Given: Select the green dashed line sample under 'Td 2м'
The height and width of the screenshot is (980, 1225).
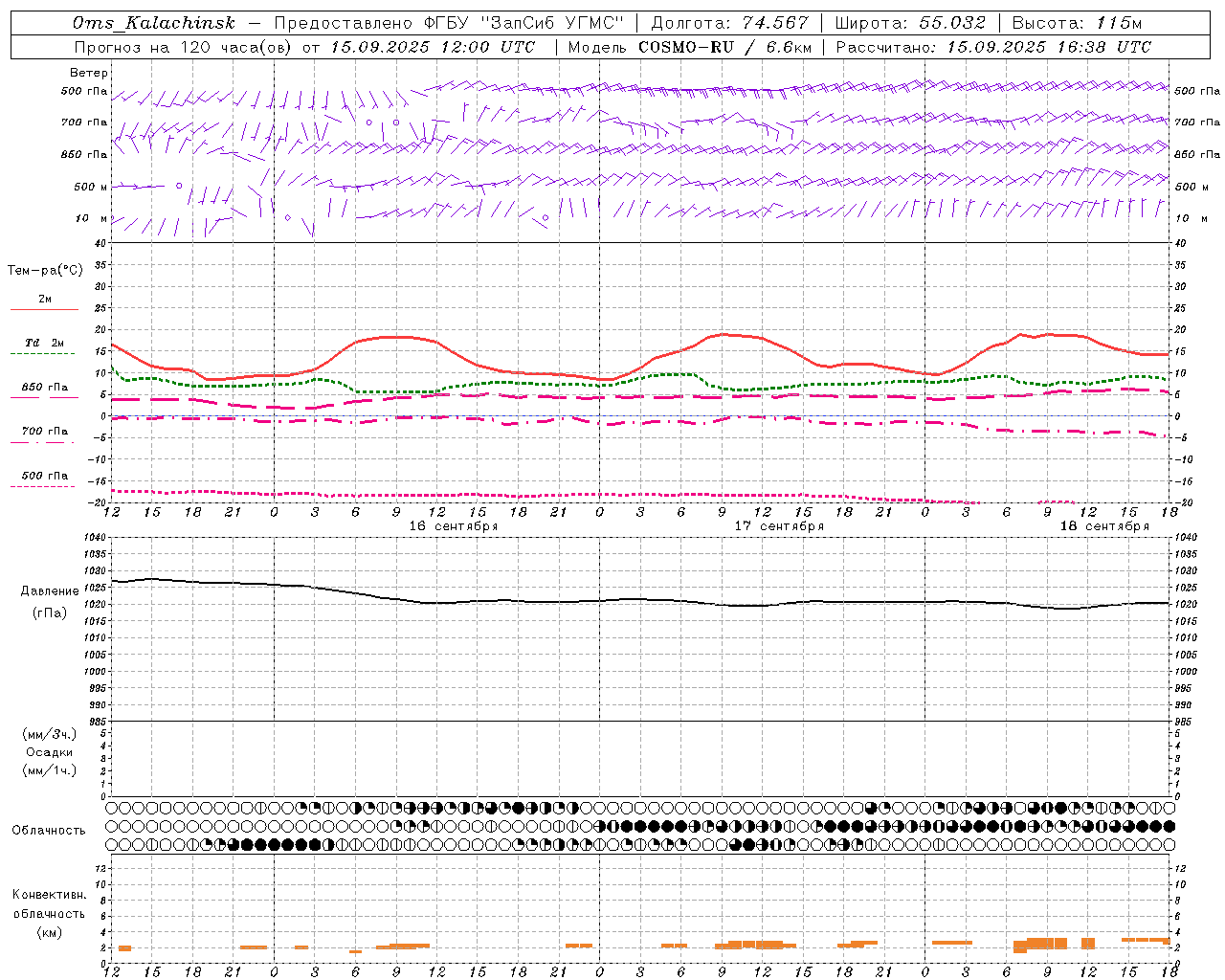Looking at the screenshot, I should coord(42,354).
